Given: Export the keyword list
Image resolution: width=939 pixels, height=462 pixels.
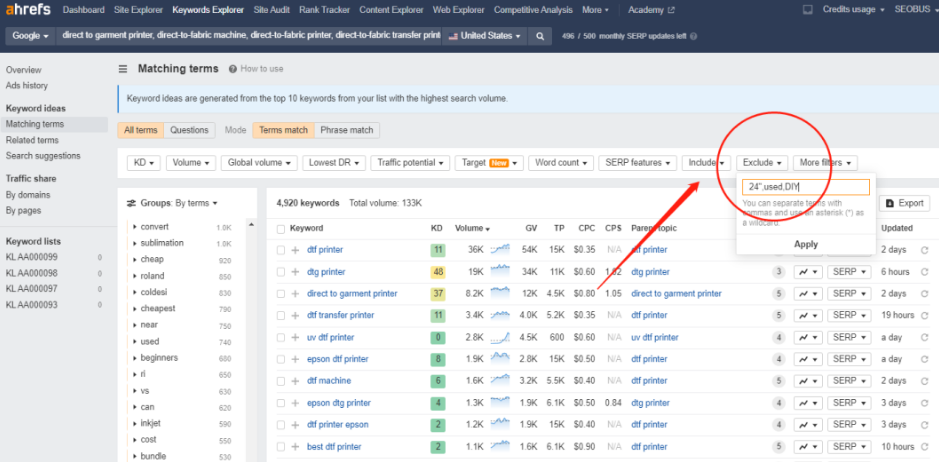Looking at the screenshot, I should tap(904, 203).
